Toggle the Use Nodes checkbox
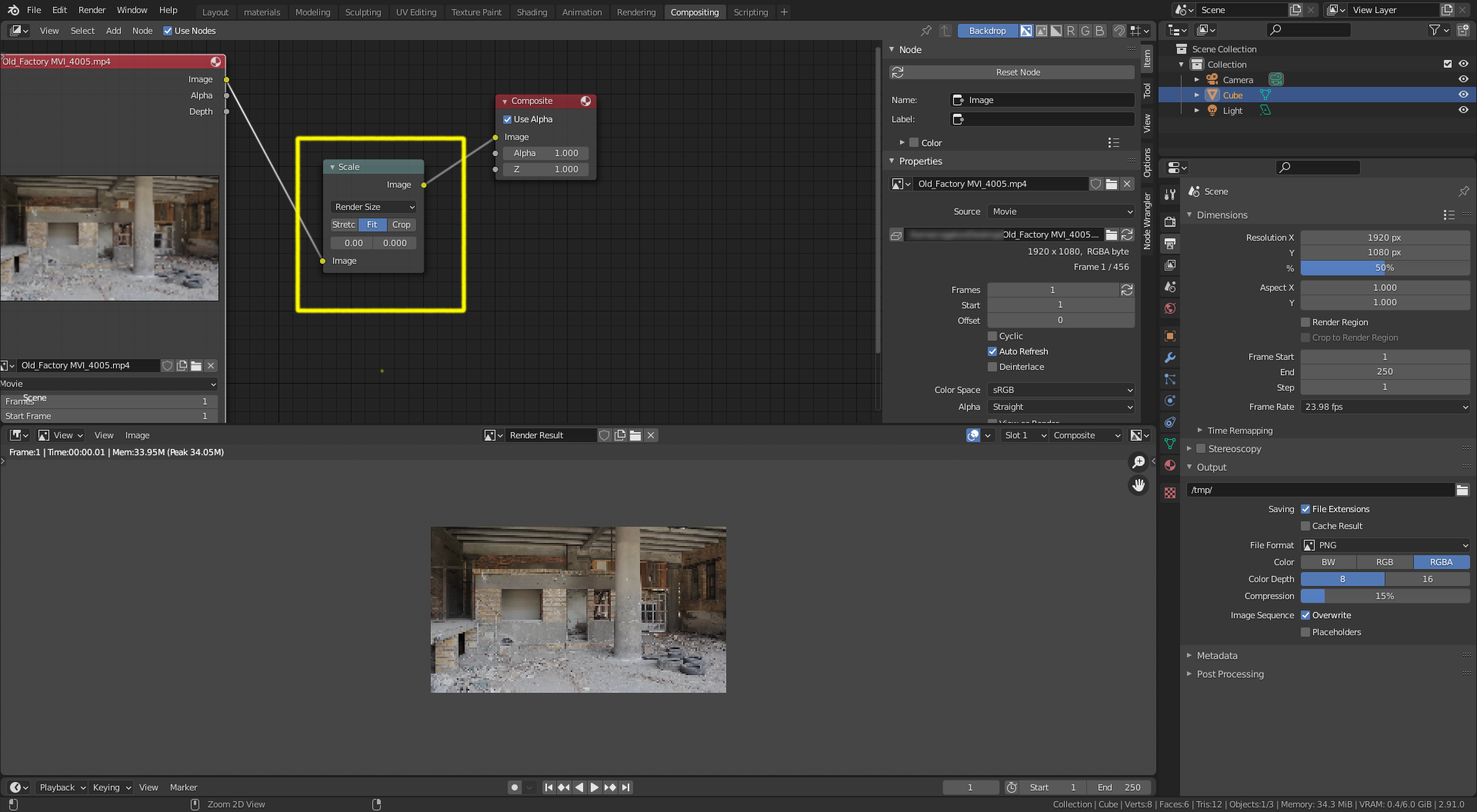The height and width of the screenshot is (812, 1477). pos(168,31)
